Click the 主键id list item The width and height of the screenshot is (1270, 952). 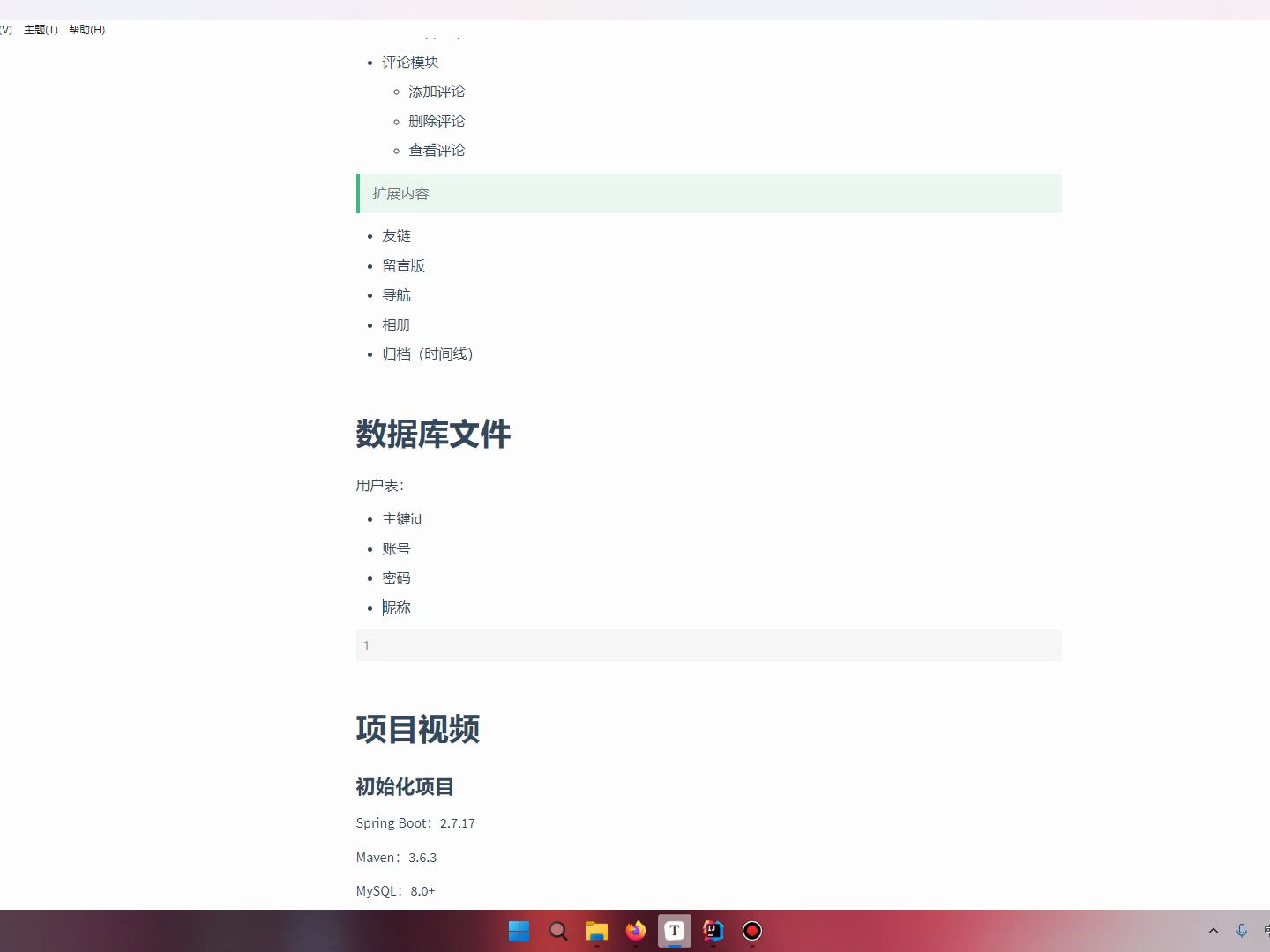[402, 519]
